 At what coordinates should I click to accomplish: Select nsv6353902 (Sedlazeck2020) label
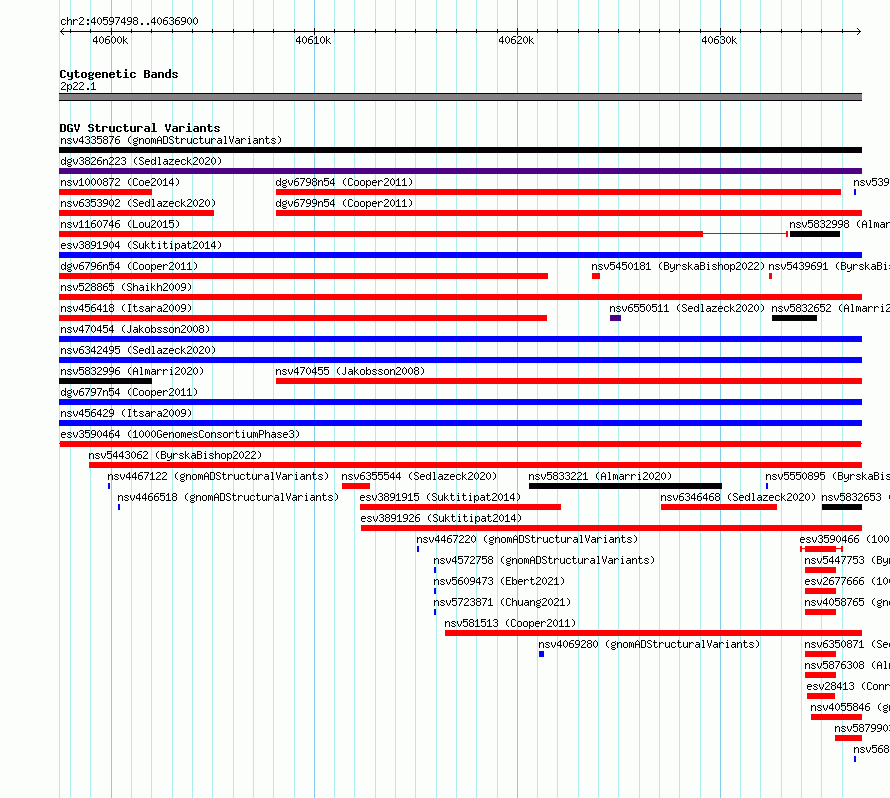click(x=138, y=203)
